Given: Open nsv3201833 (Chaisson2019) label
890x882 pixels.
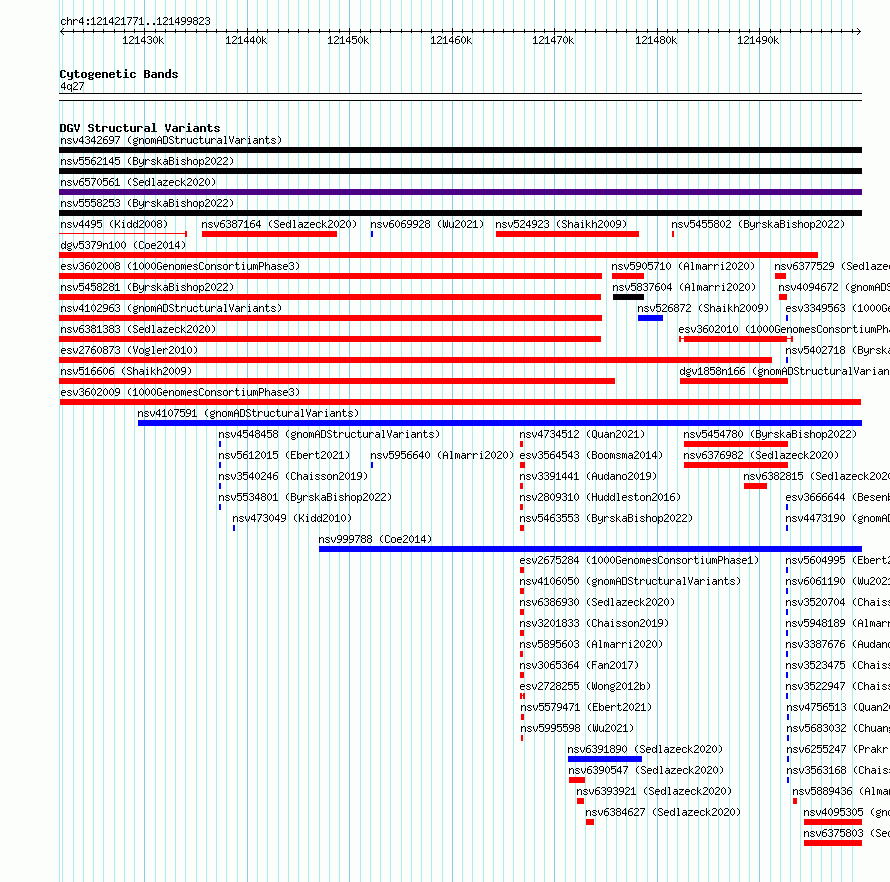Looking at the screenshot, I should pos(594,623).
